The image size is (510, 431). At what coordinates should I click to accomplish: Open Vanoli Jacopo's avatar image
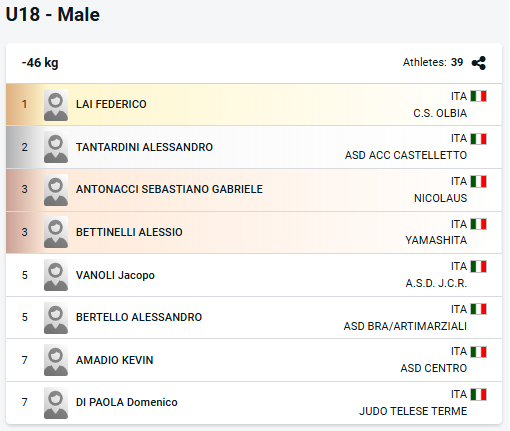56,275
